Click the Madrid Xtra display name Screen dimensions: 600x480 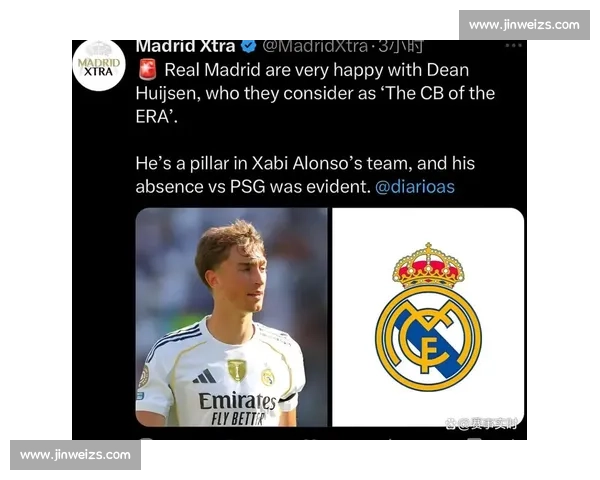[185, 46]
